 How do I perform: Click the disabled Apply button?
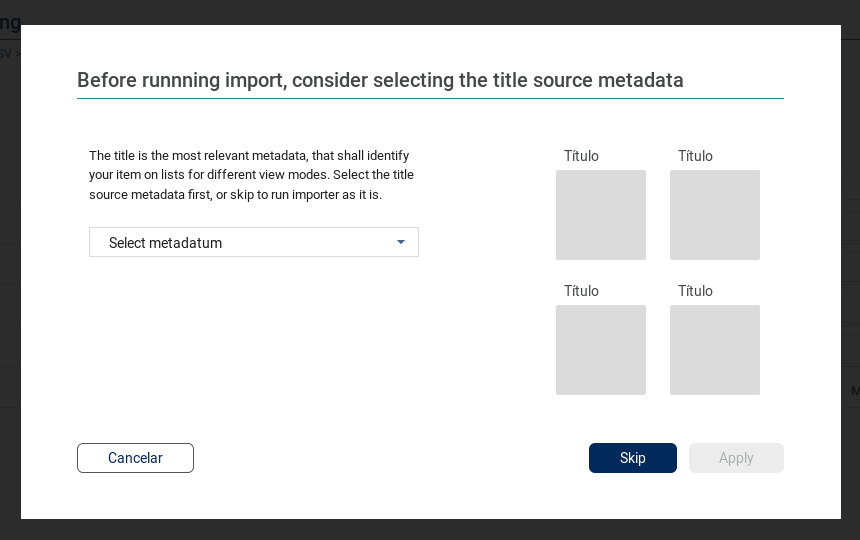pos(736,458)
